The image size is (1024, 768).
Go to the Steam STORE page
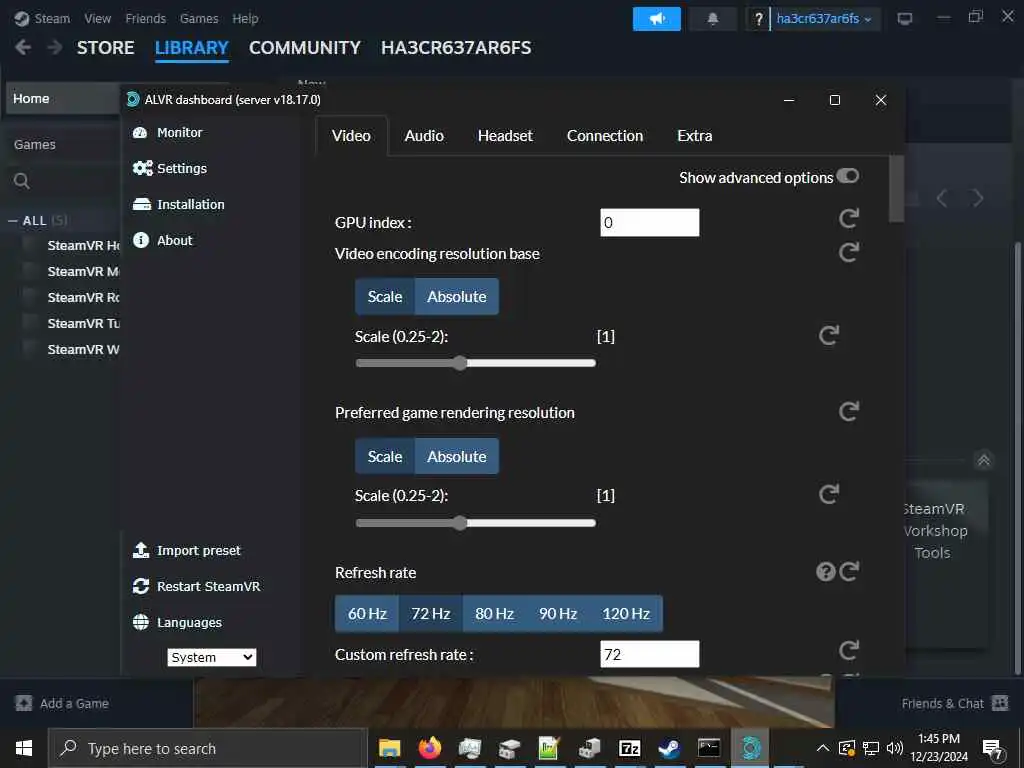pyautogui.click(x=105, y=48)
